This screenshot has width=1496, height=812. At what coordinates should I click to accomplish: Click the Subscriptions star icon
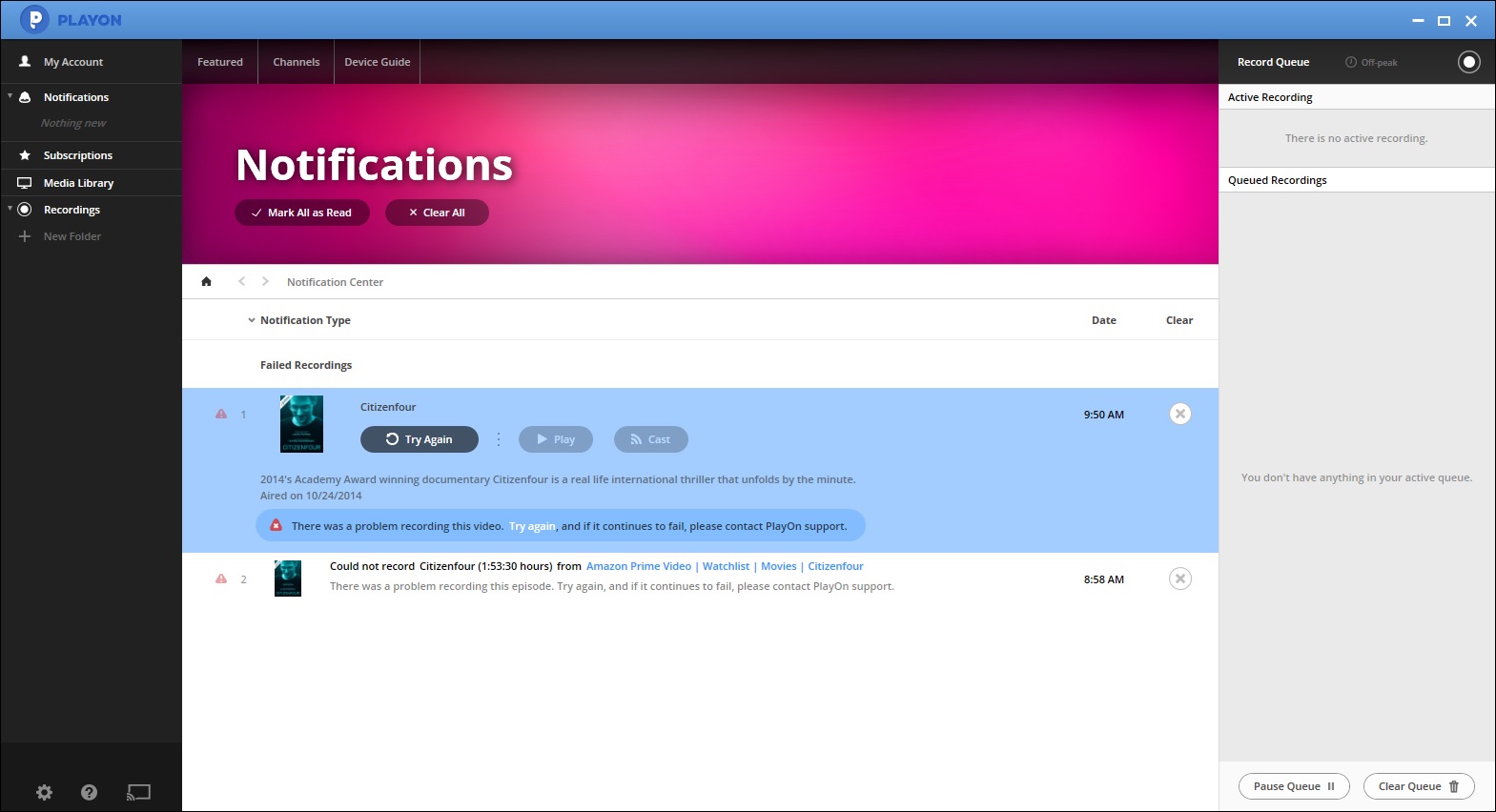coord(25,155)
